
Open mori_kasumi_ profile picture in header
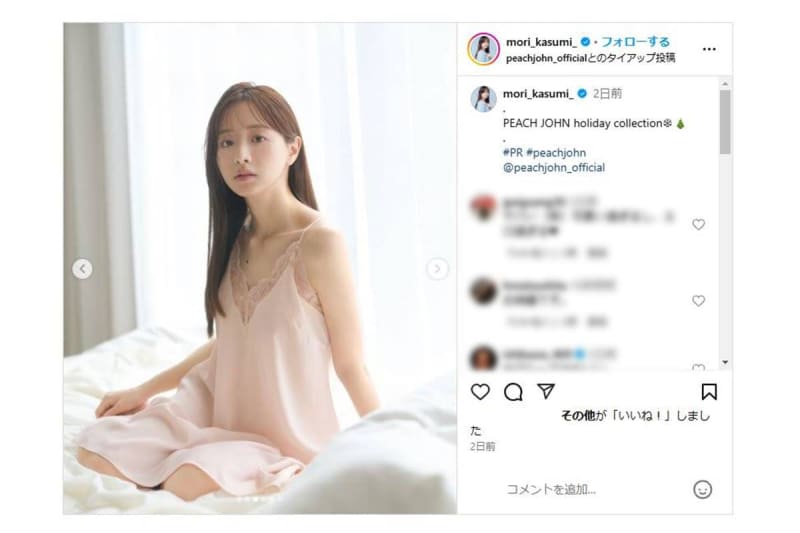483,49
